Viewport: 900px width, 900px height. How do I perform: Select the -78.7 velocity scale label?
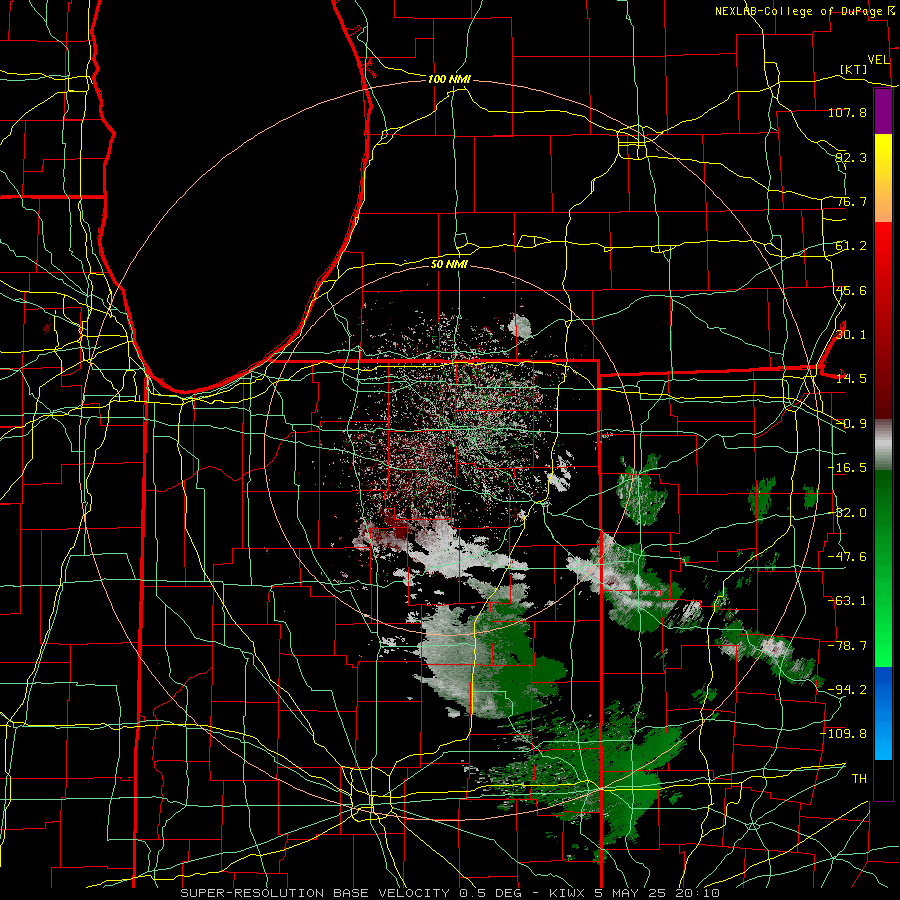(847, 646)
